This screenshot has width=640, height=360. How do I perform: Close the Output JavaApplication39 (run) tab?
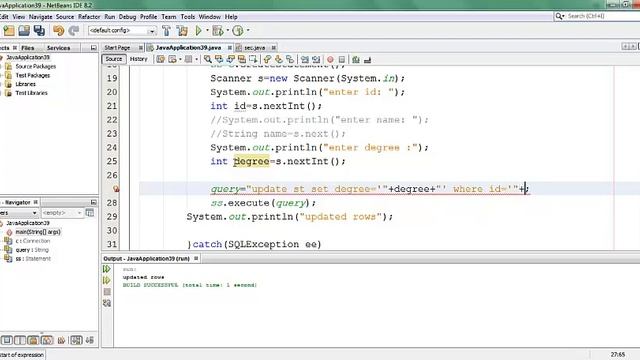coord(196,258)
